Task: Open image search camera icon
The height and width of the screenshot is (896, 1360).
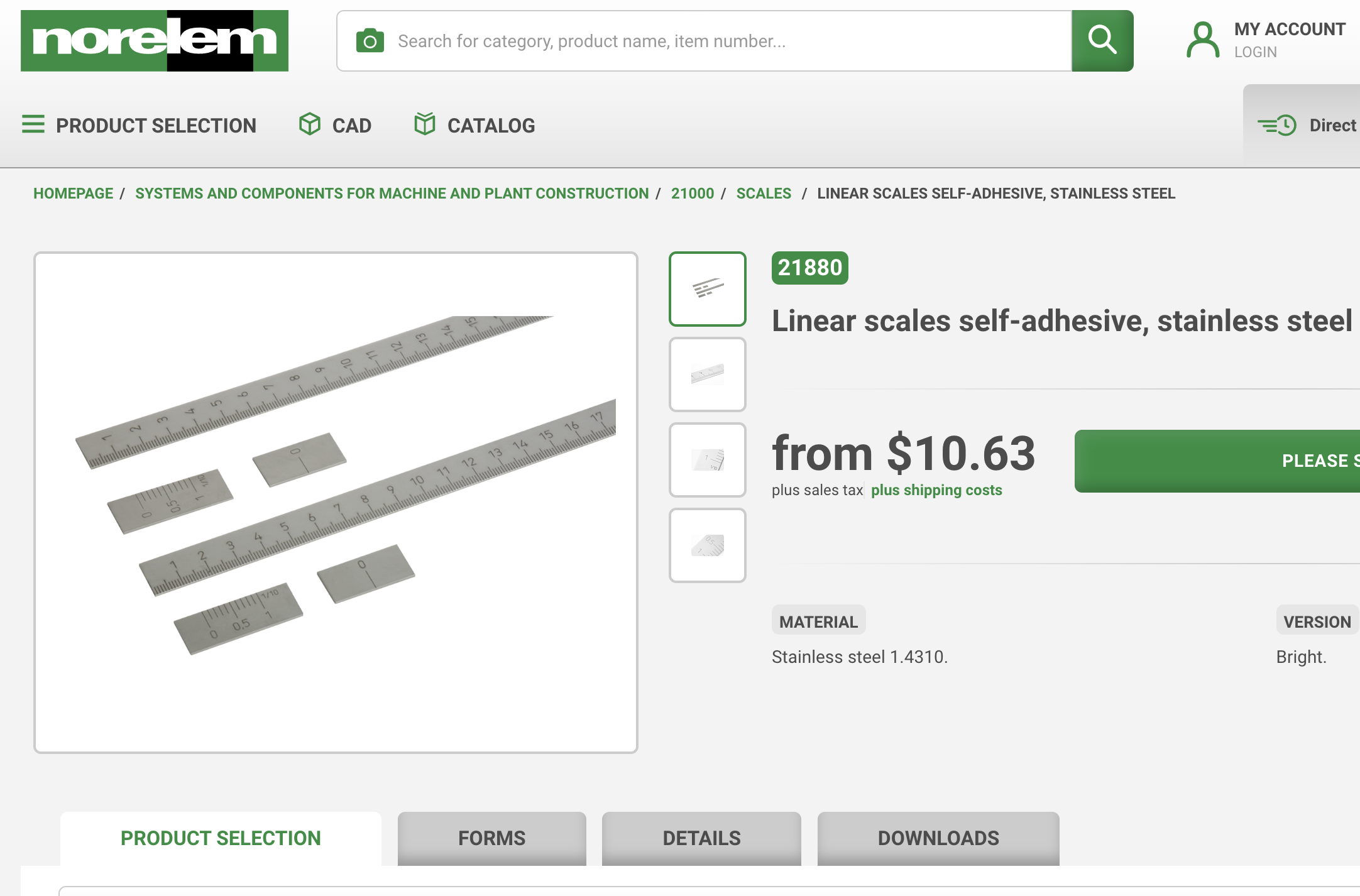Action: (x=370, y=41)
